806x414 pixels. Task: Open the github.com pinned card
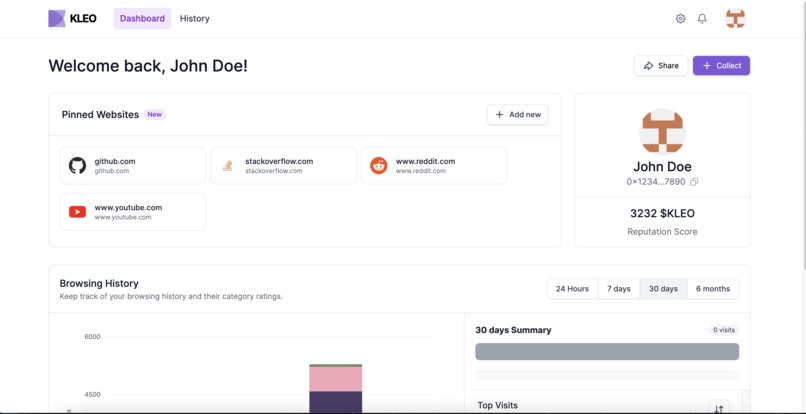click(x=133, y=166)
